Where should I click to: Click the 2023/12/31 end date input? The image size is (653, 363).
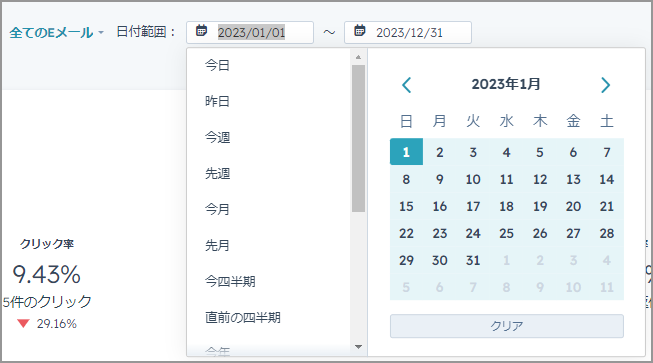(408, 32)
